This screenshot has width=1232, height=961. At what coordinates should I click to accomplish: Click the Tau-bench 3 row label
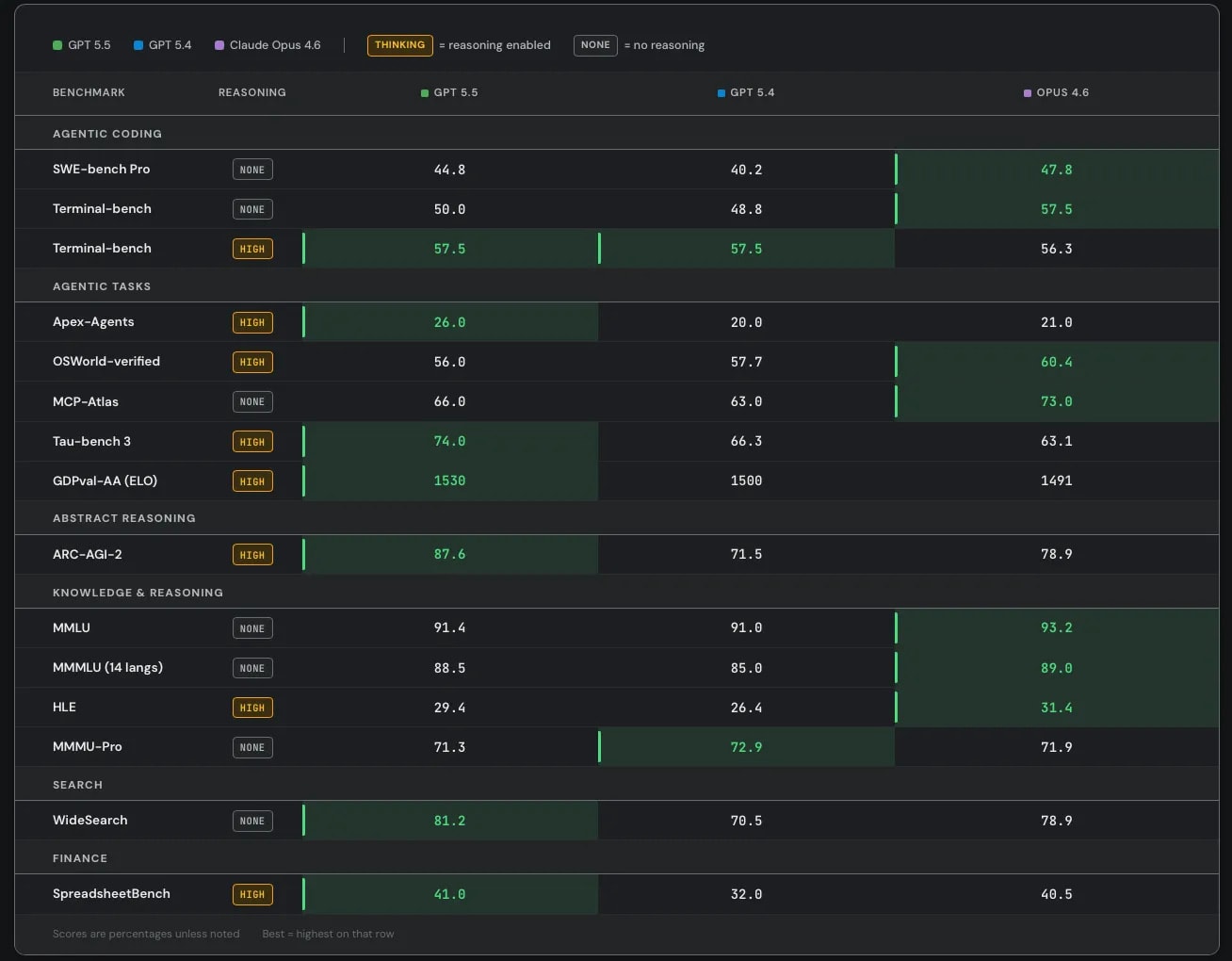coord(91,441)
